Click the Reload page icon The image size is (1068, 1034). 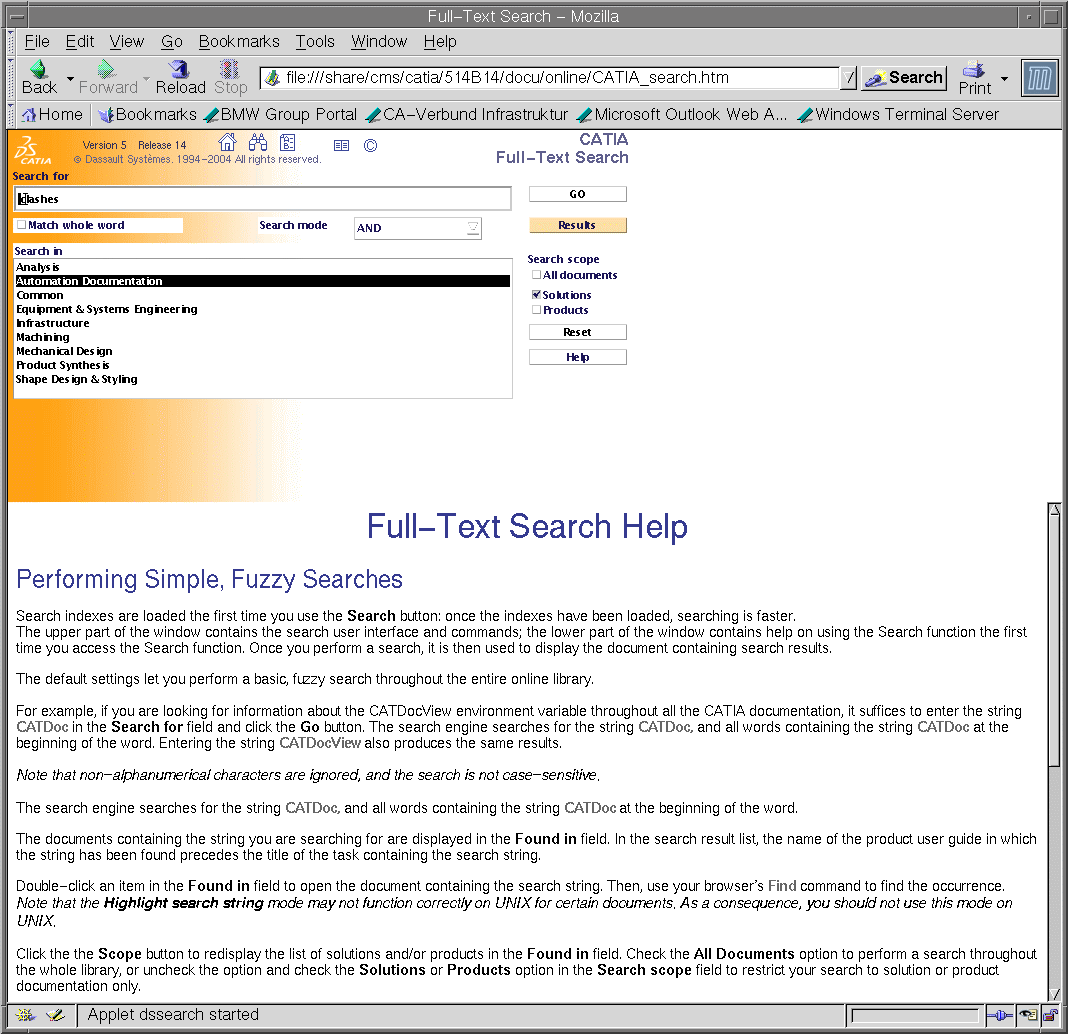tap(180, 69)
